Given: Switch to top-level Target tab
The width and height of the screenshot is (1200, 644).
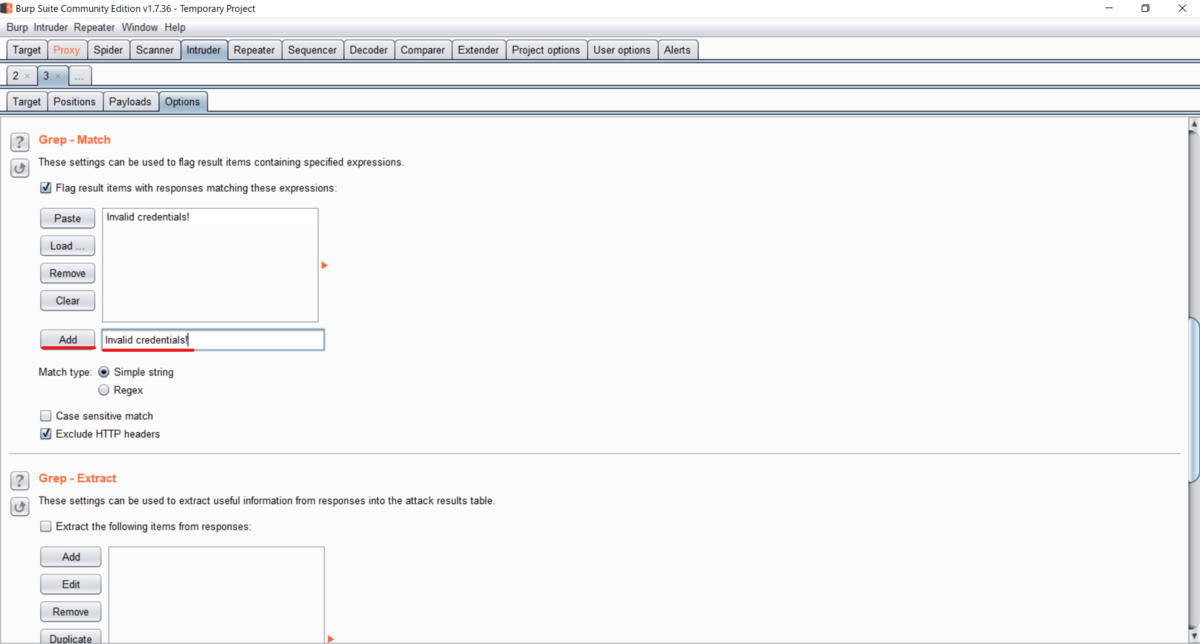Looking at the screenshot, I should (27, 50).
